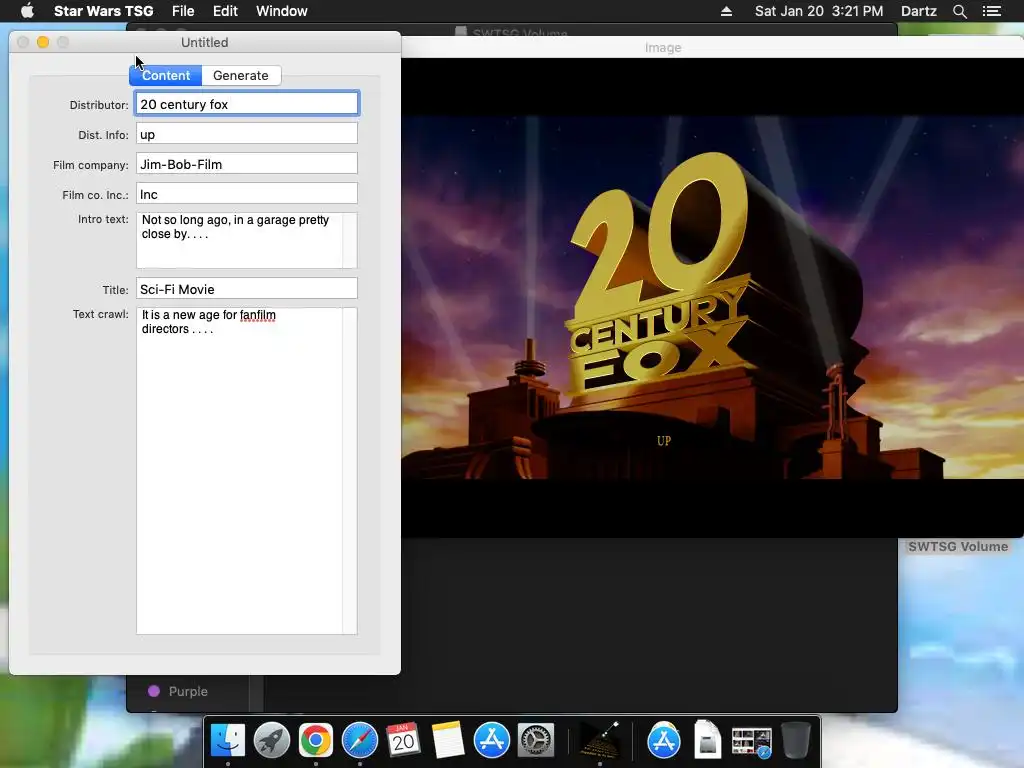Open the Trash in the dock

(x=795, y=741)
